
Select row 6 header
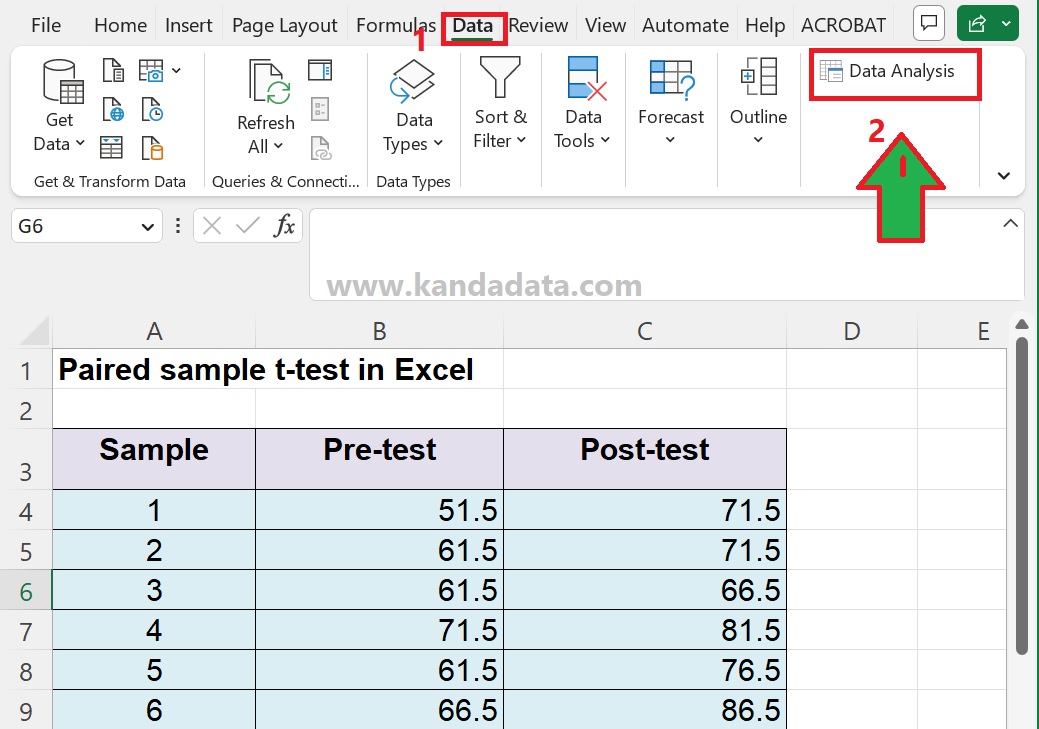click(x=26, y=590)
